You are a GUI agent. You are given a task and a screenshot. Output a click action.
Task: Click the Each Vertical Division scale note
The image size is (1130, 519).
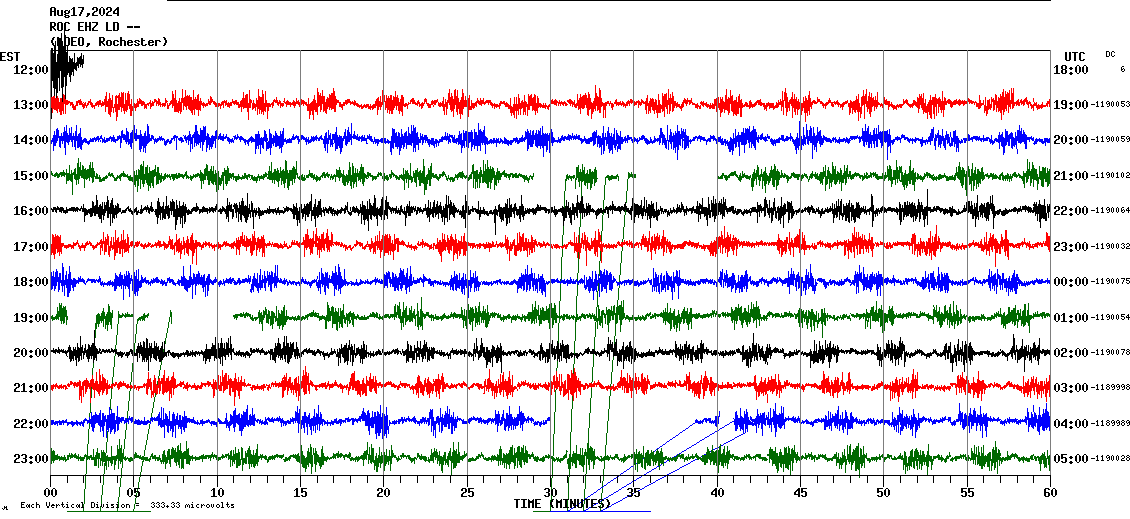pos(127,505)
